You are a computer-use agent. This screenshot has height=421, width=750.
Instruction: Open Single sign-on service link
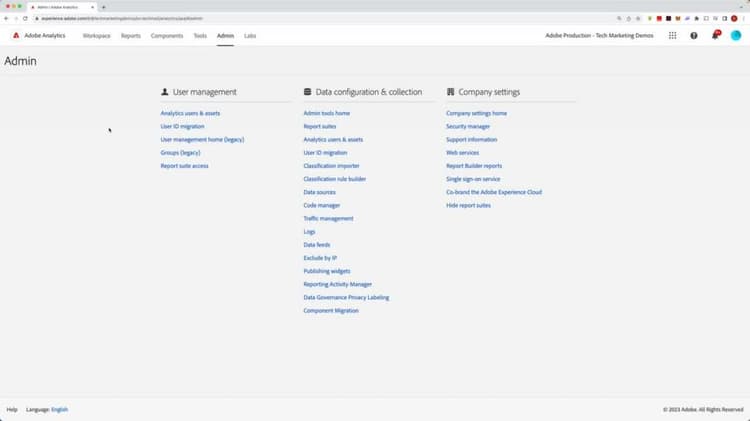click(473, 179)
